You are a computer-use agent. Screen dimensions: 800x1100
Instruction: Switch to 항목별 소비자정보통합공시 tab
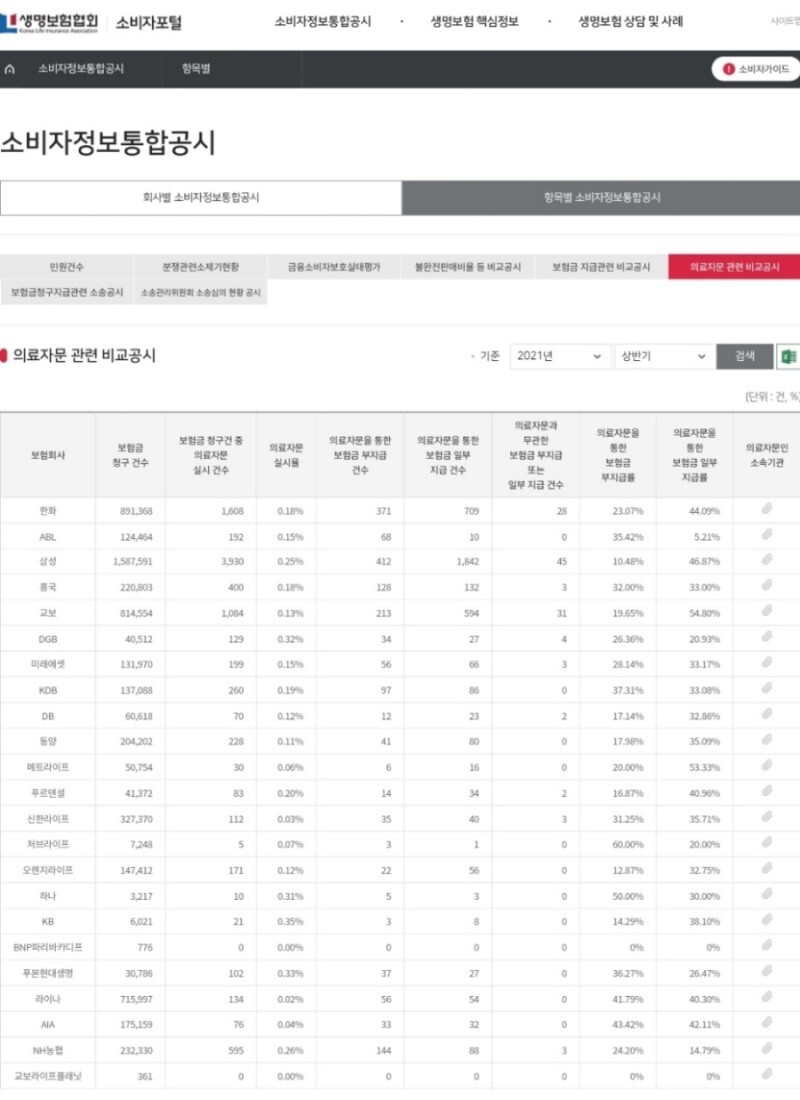[601, 198]
